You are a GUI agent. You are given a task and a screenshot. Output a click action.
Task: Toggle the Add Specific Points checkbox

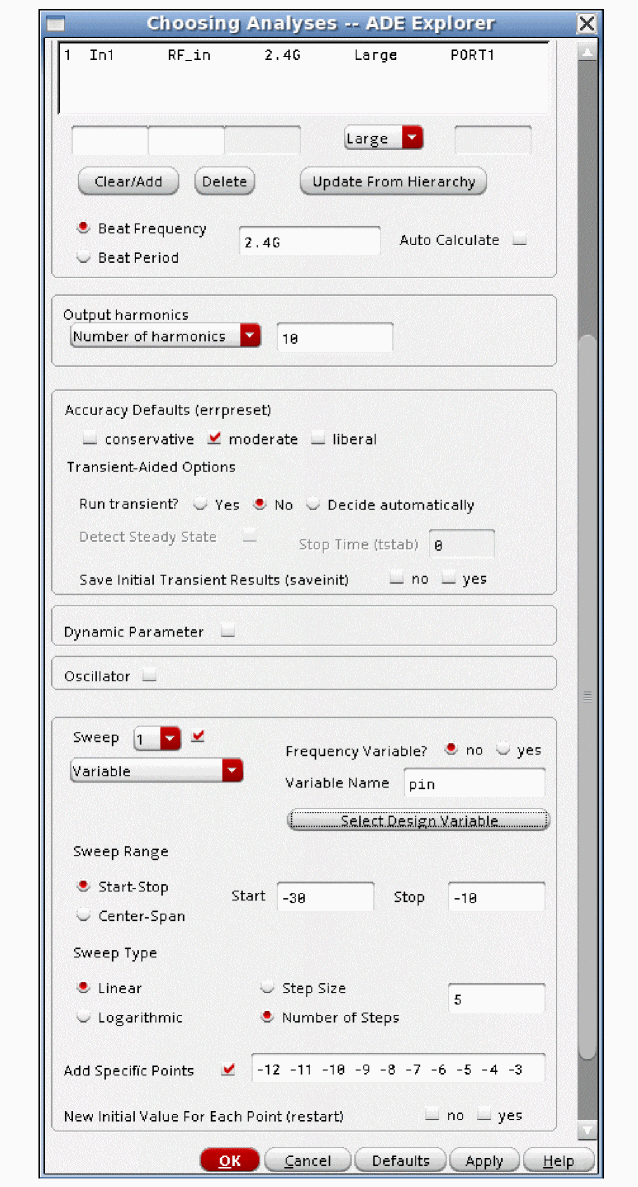pos(229,1070)
